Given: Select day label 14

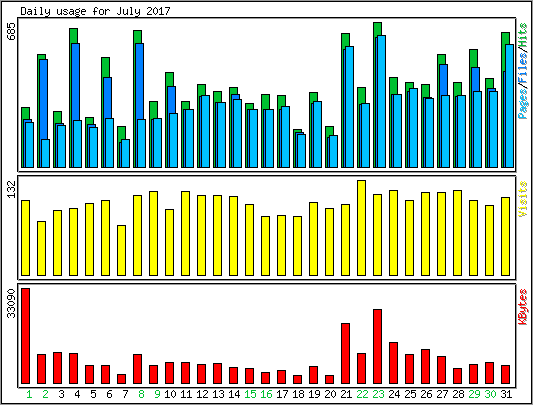Looking at the screenshot, I should [234, 394].
